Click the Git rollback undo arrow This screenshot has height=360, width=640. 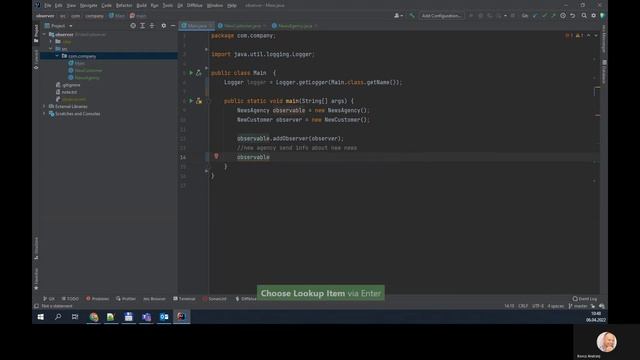(573, 16)
